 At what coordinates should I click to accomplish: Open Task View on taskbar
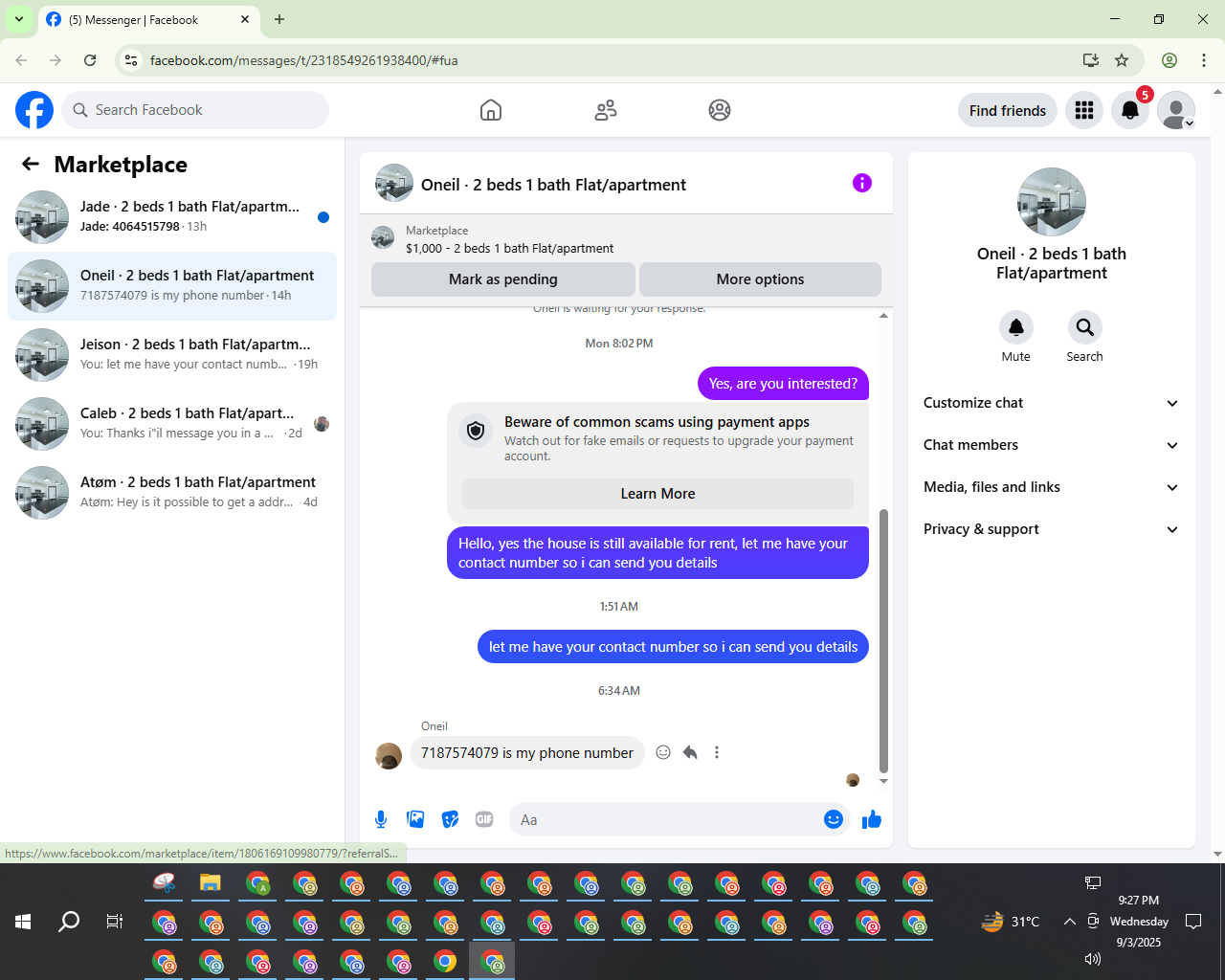click(x=115, y=922)
